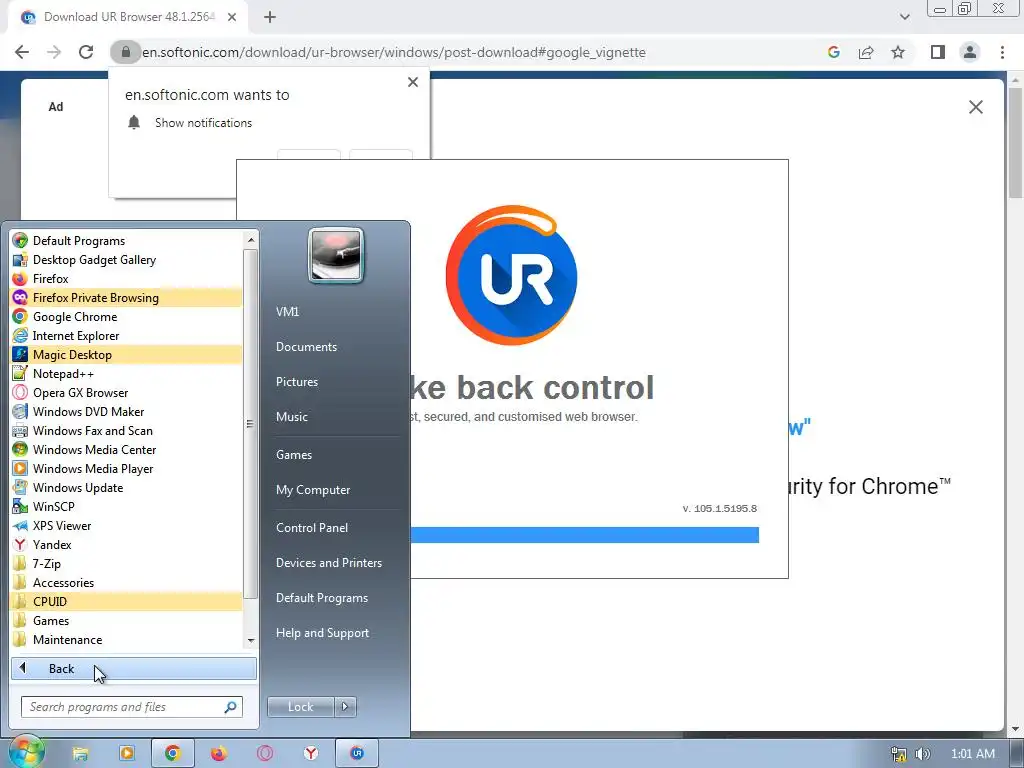Open Windows Explorer from the taskbar
1024x768 pixels.
[x=80, y=753]
